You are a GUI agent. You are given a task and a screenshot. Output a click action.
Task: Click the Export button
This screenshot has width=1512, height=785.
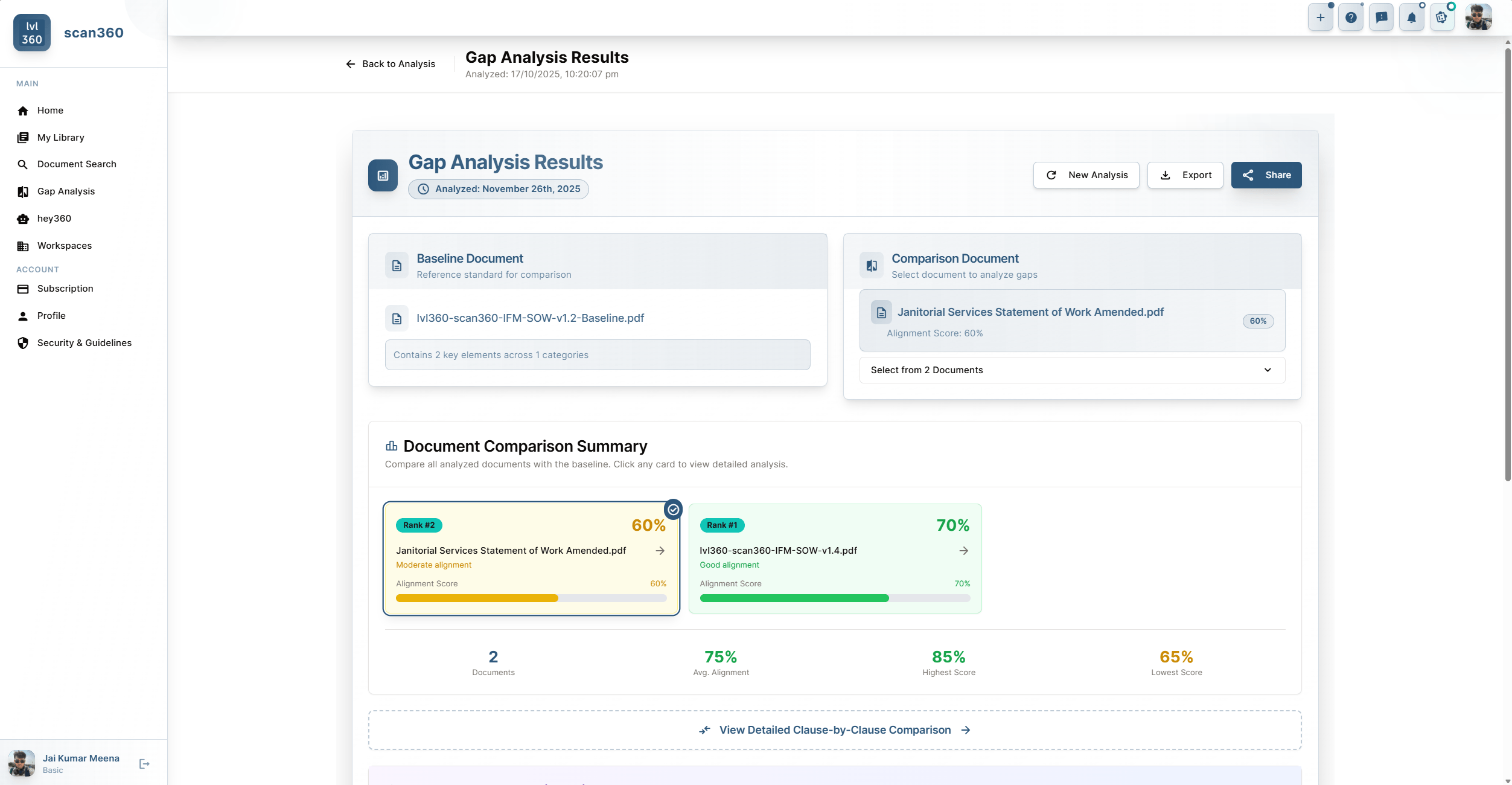click(x=1185, y=175)
